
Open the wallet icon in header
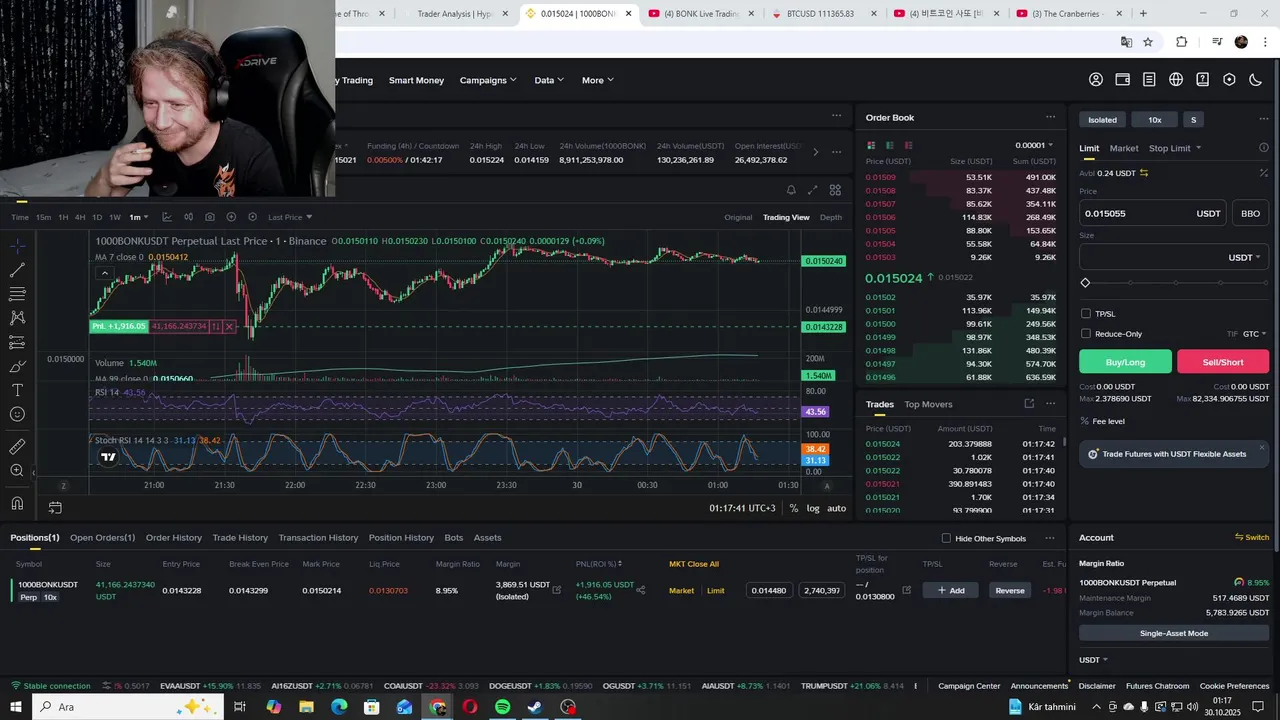point(1123,80)
